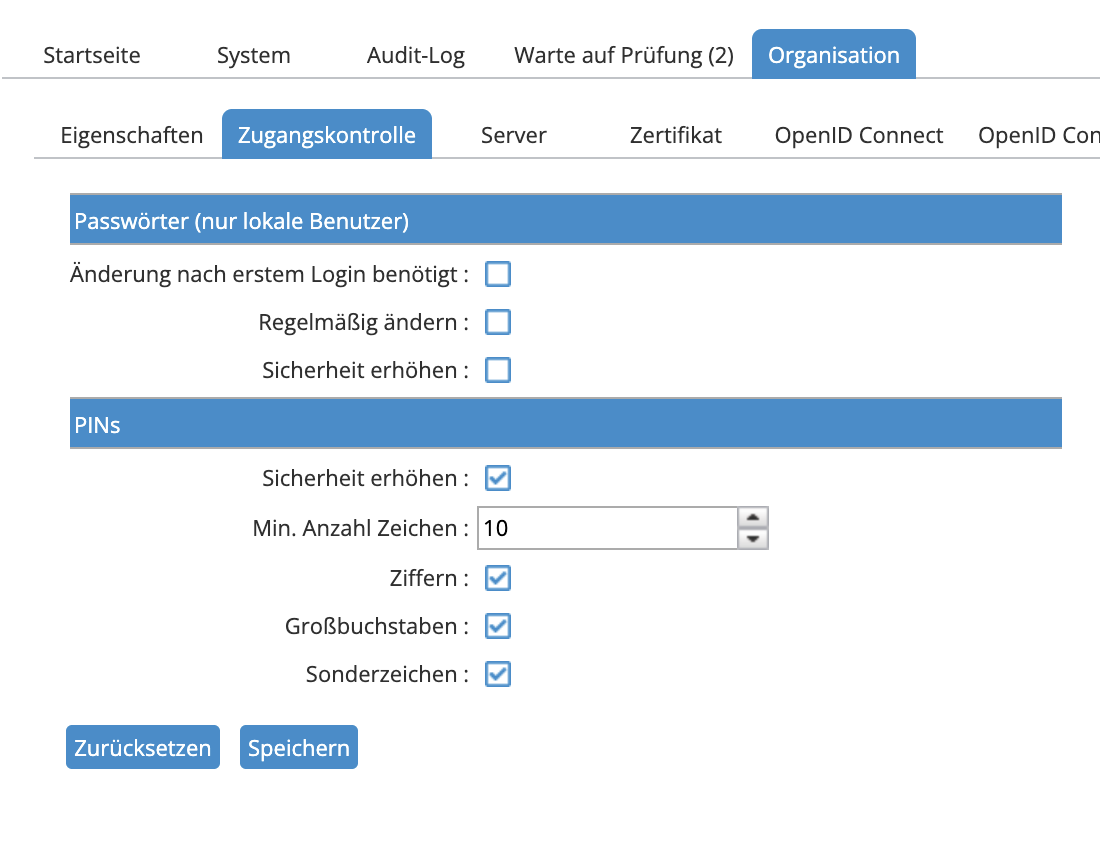This screenshot has width=1100, height=848.
Task: Open the Server settings tab
Action: 513,134
